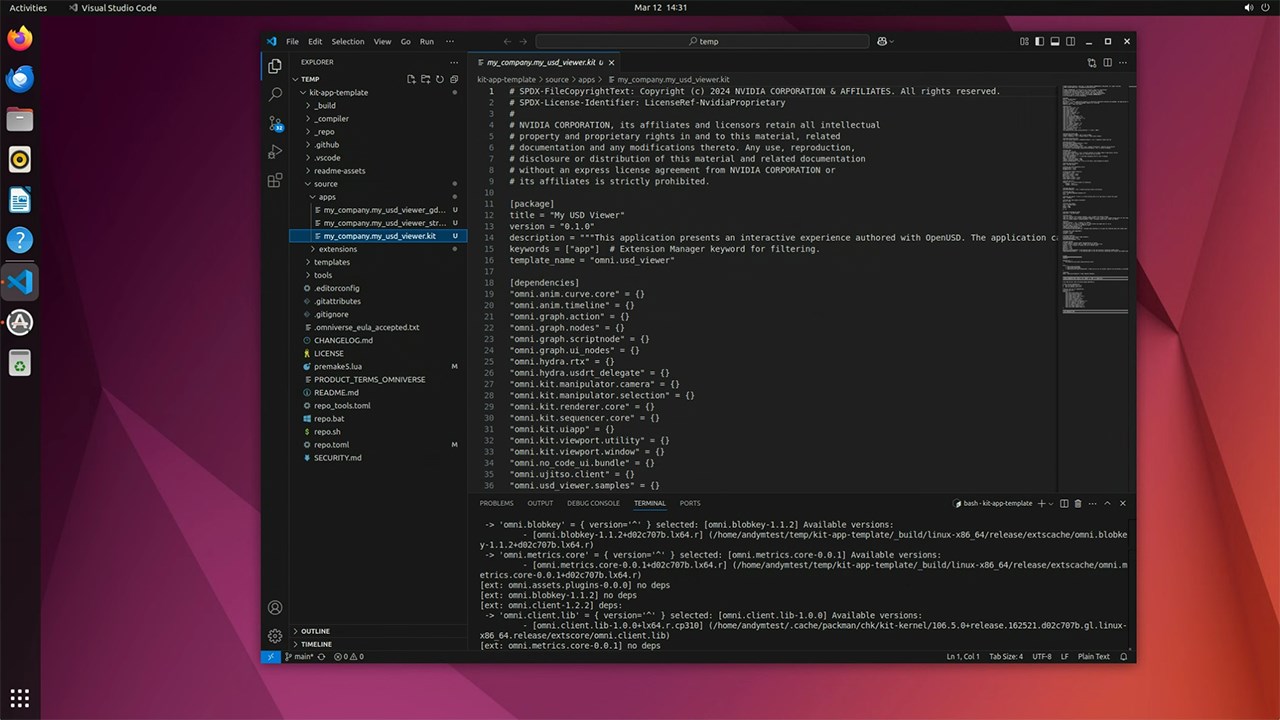Click the UTF-8 encoding indicator
Image resolution: width=1280 pixels, height=720 pixels.
(x=1041, y=657)
